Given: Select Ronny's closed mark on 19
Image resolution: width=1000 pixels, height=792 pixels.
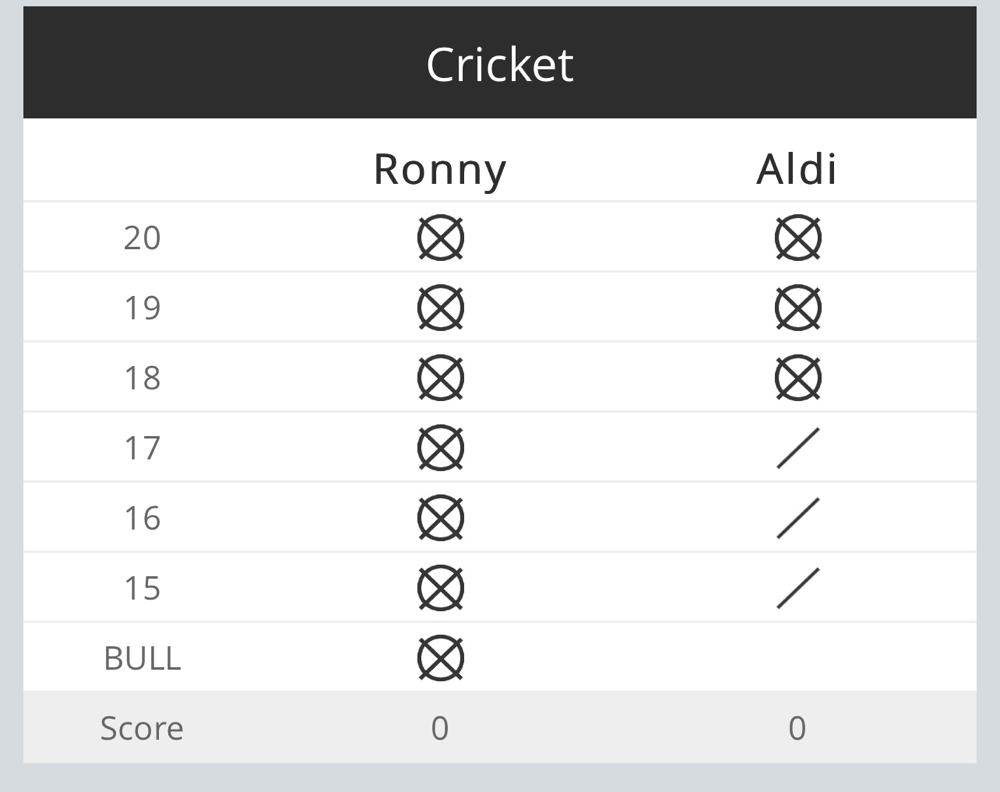Looking at the screenshot, I should click(x=440, y=308).
